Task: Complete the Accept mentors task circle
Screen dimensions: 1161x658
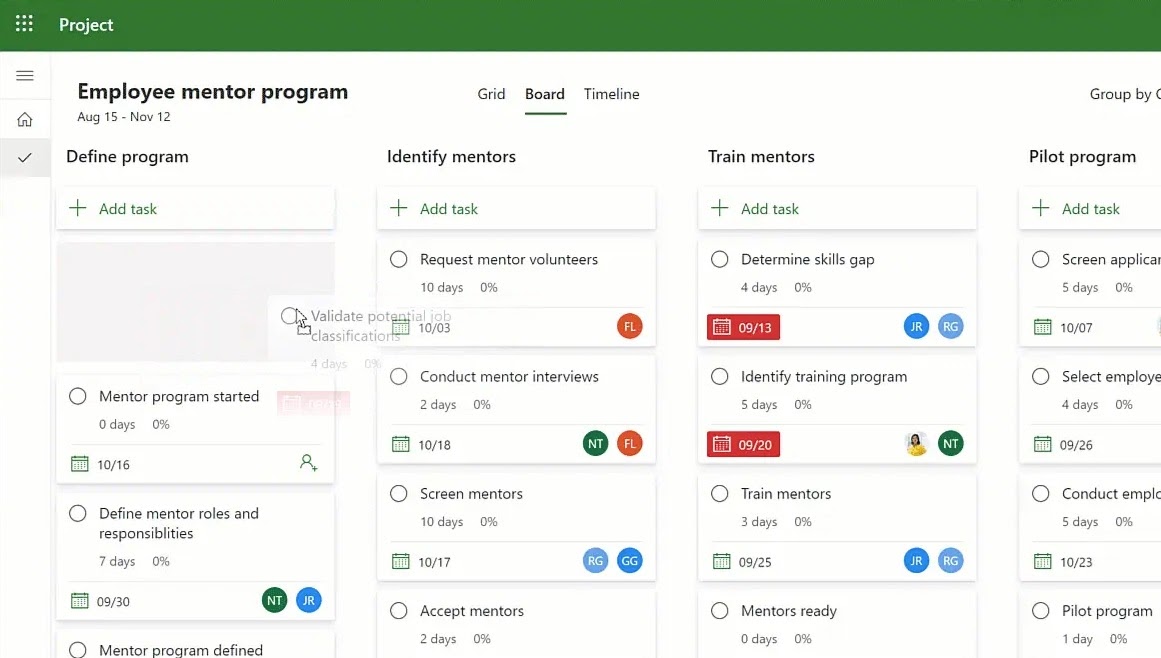Action: coord(398,610)
